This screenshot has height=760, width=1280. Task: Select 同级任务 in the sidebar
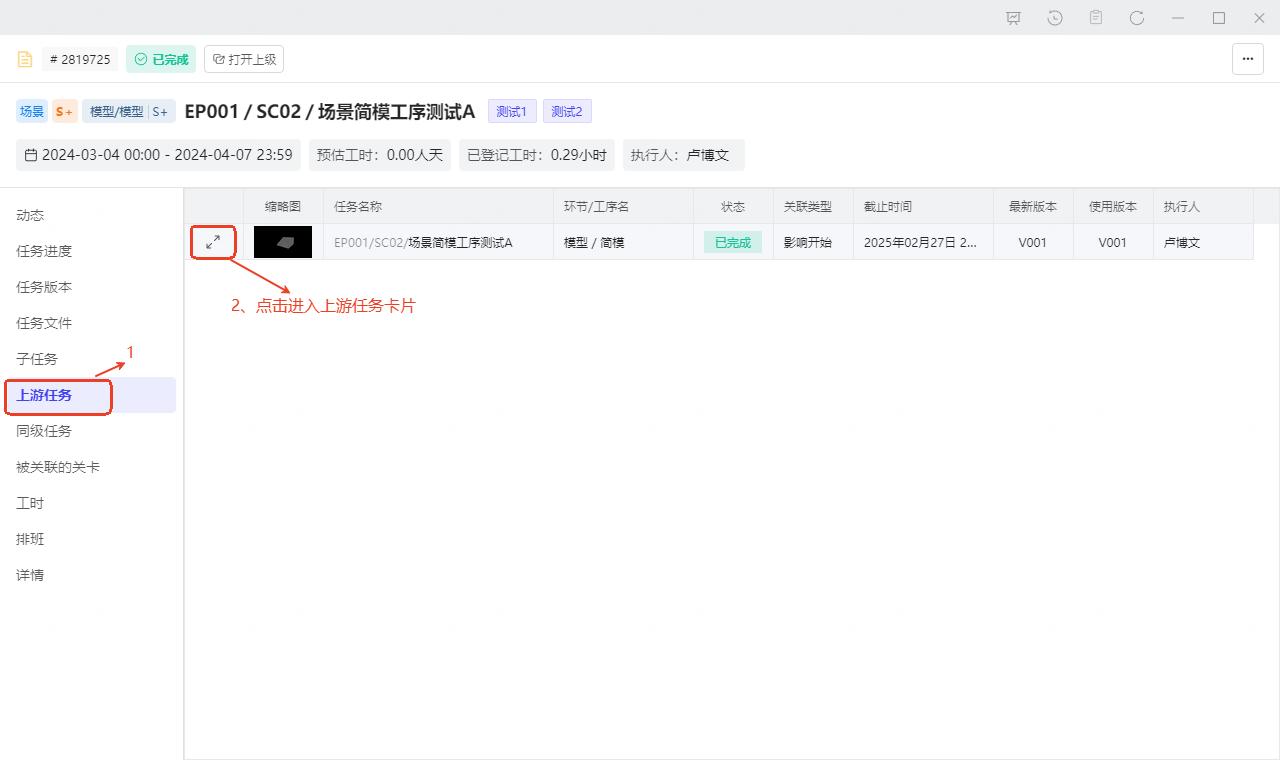(x=44, y=431)
